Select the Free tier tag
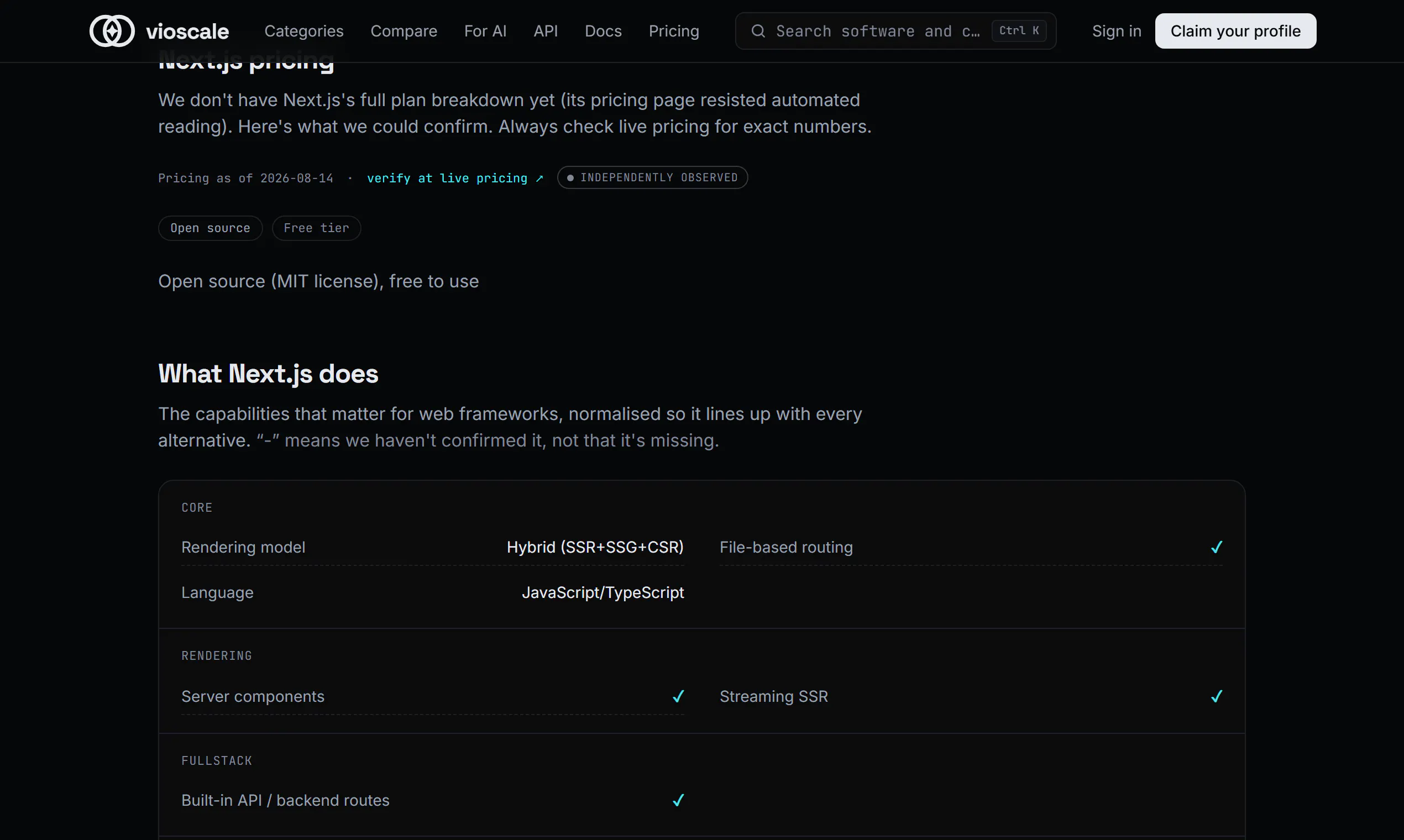The height and width of the screenshot is (840, 1404). (x=317, y=228)
